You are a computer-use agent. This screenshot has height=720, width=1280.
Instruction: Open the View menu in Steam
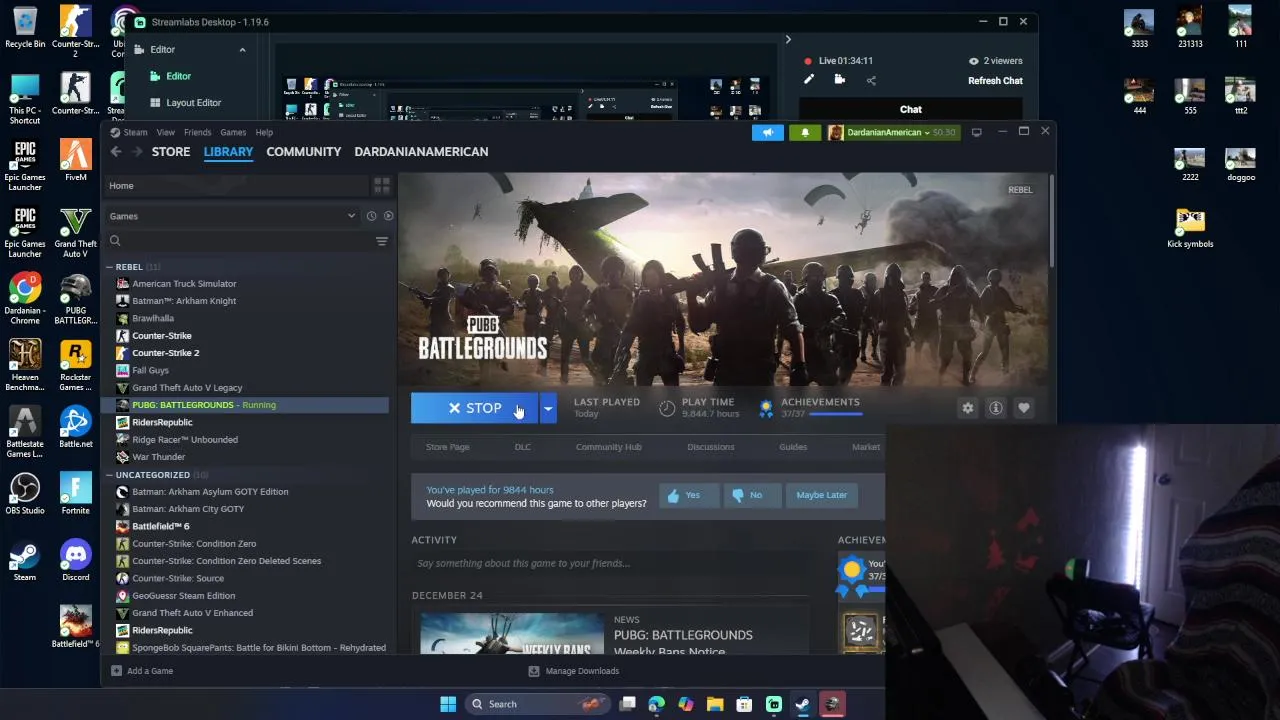pos(165,132)
